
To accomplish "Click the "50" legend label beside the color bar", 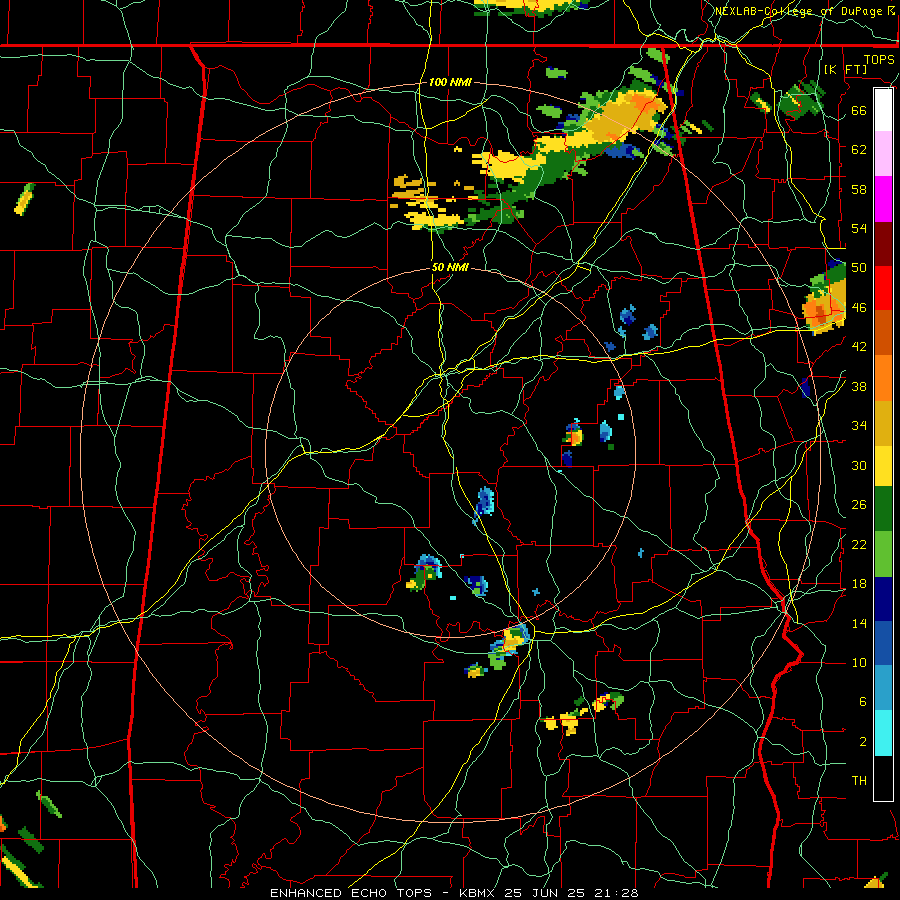I will [859, 267].
